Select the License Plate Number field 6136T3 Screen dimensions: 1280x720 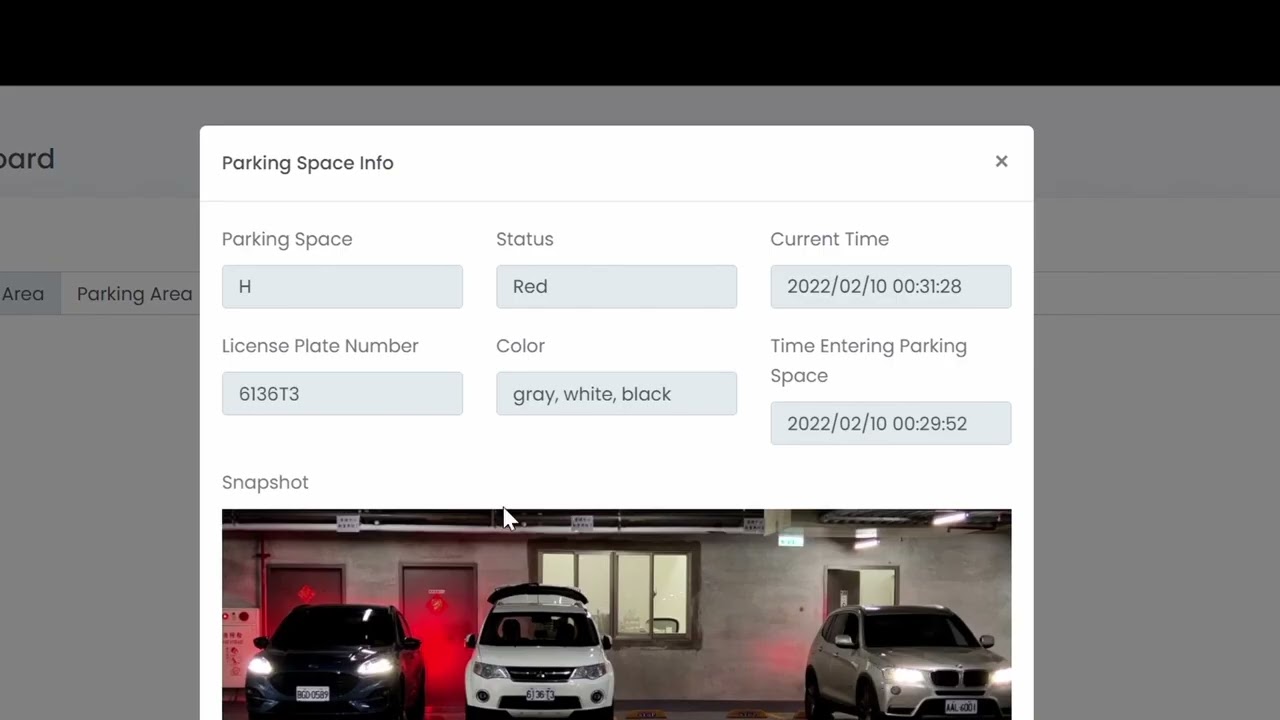(x=342, y=393)
